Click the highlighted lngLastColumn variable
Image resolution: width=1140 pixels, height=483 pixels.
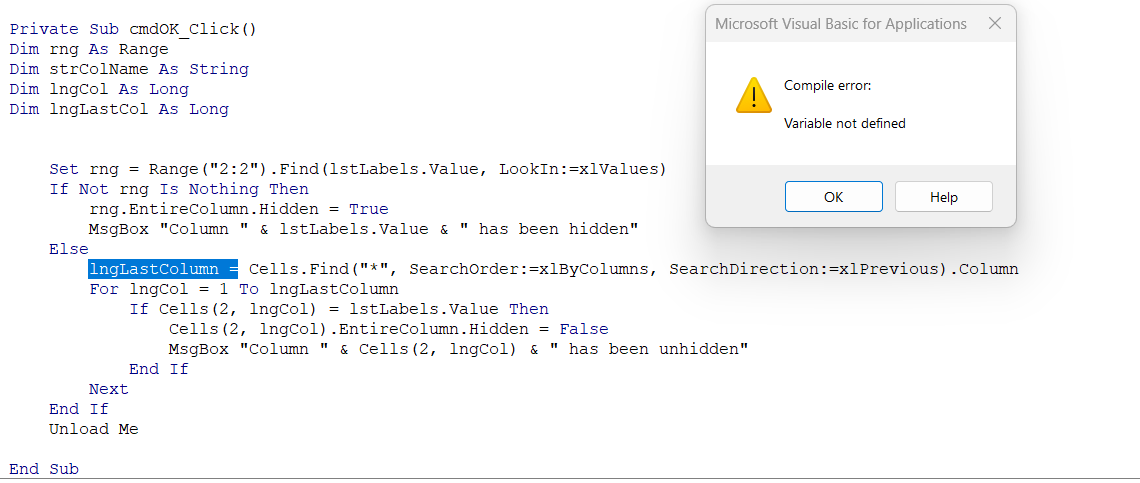coord(164,269)
